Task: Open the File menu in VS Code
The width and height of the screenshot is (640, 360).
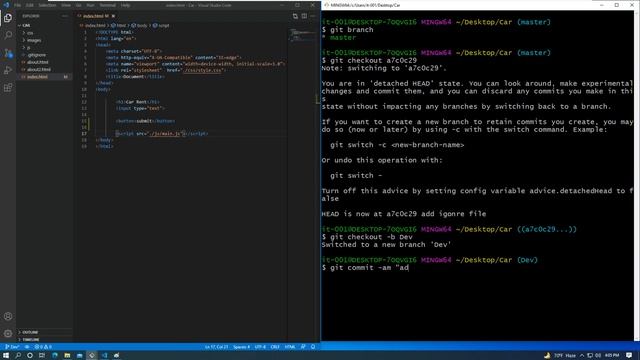Action: (x=18, y=5)
